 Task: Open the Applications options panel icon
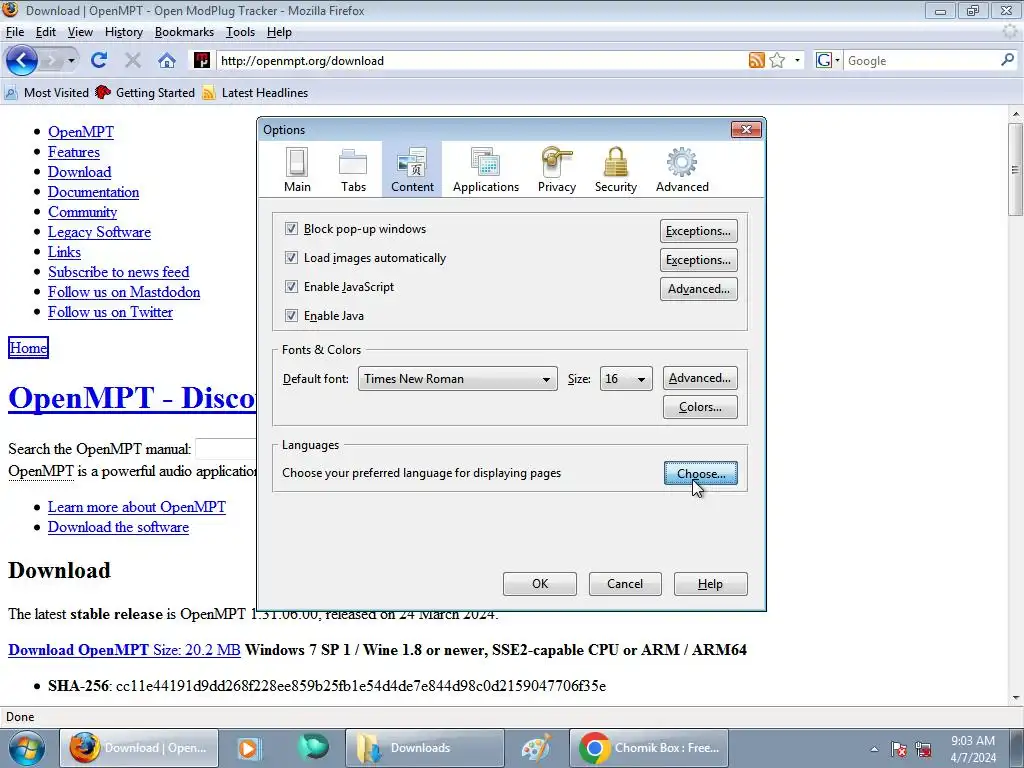[x=486, y=169]
